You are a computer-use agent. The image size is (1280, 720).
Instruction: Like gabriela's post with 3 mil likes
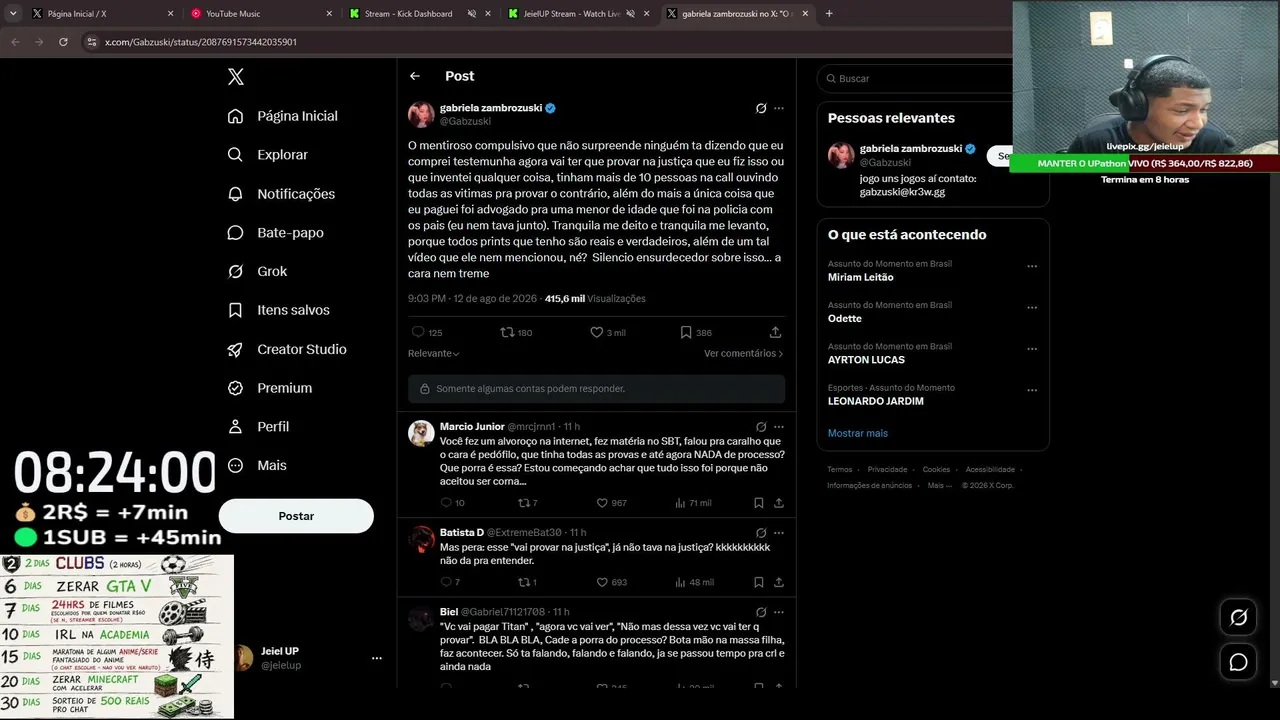pos(597,332)
